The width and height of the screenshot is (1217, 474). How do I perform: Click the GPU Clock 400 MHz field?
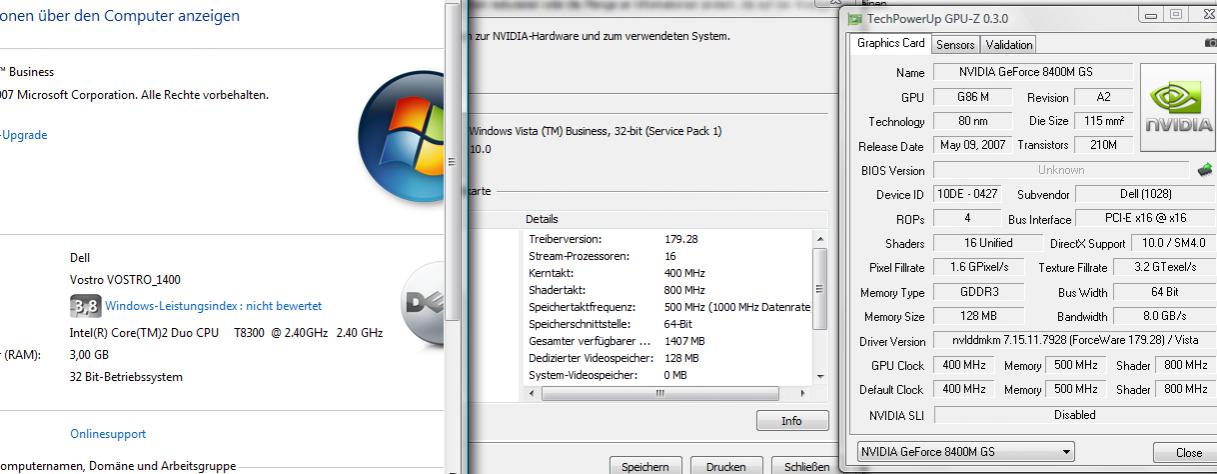coord(964,365)
